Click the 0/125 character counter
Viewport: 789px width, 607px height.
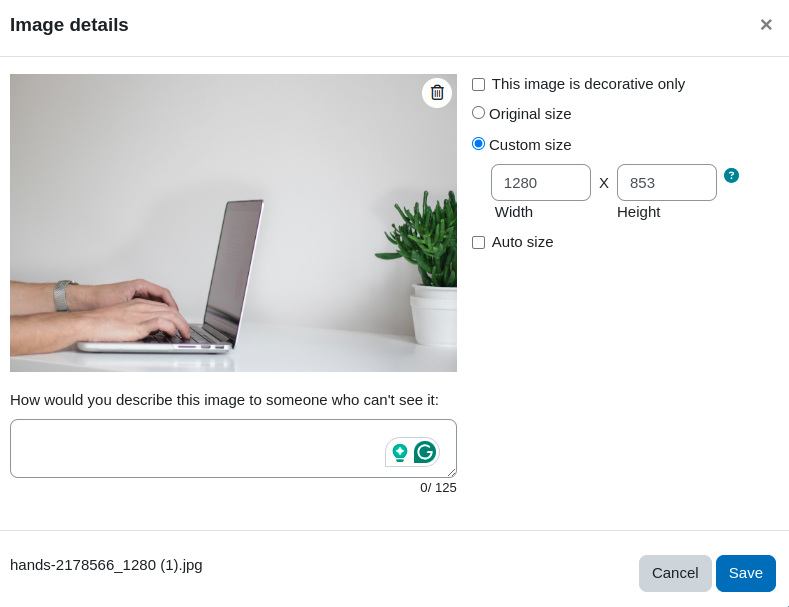(x=438, y=488)
